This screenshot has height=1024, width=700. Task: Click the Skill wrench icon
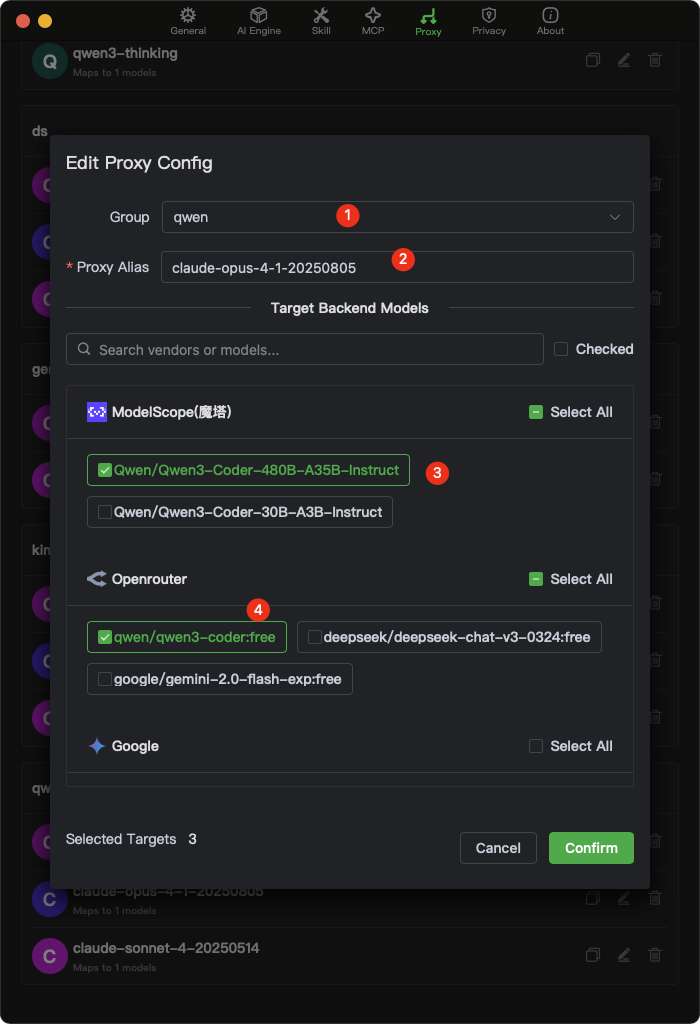[321, 16]
